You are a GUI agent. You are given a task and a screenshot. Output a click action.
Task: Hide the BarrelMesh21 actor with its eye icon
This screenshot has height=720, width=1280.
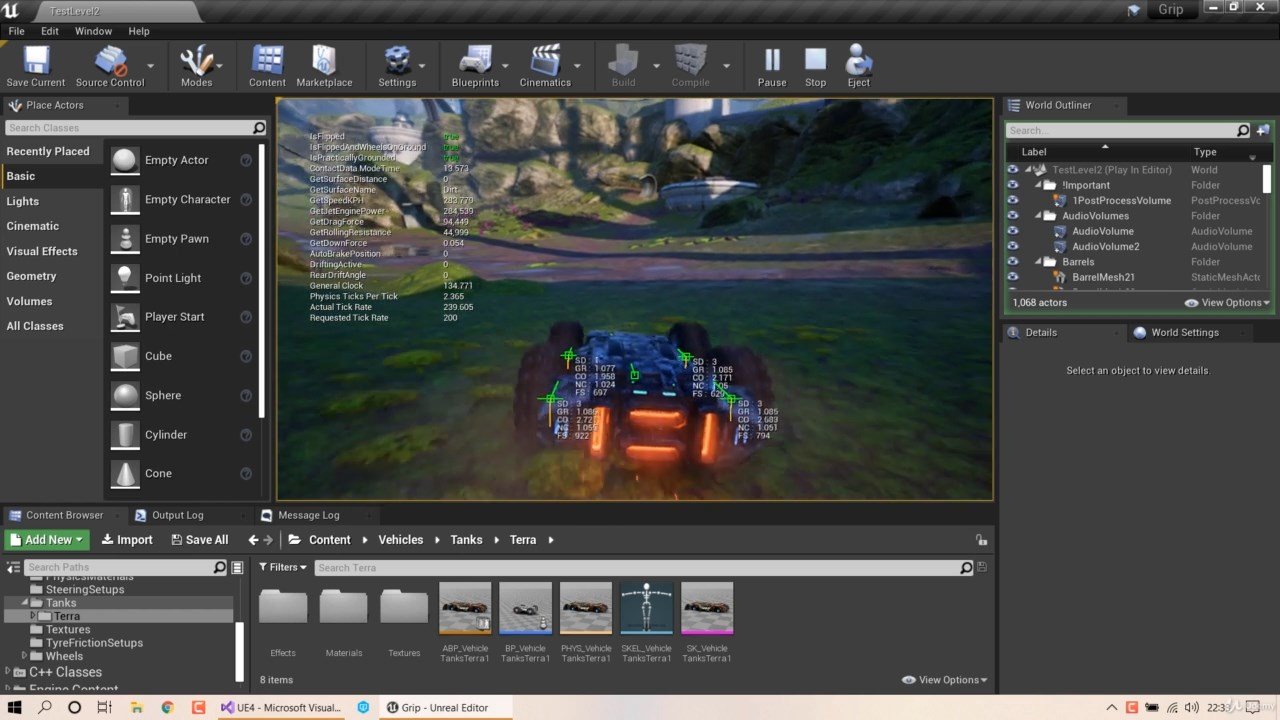[1012, 277]
